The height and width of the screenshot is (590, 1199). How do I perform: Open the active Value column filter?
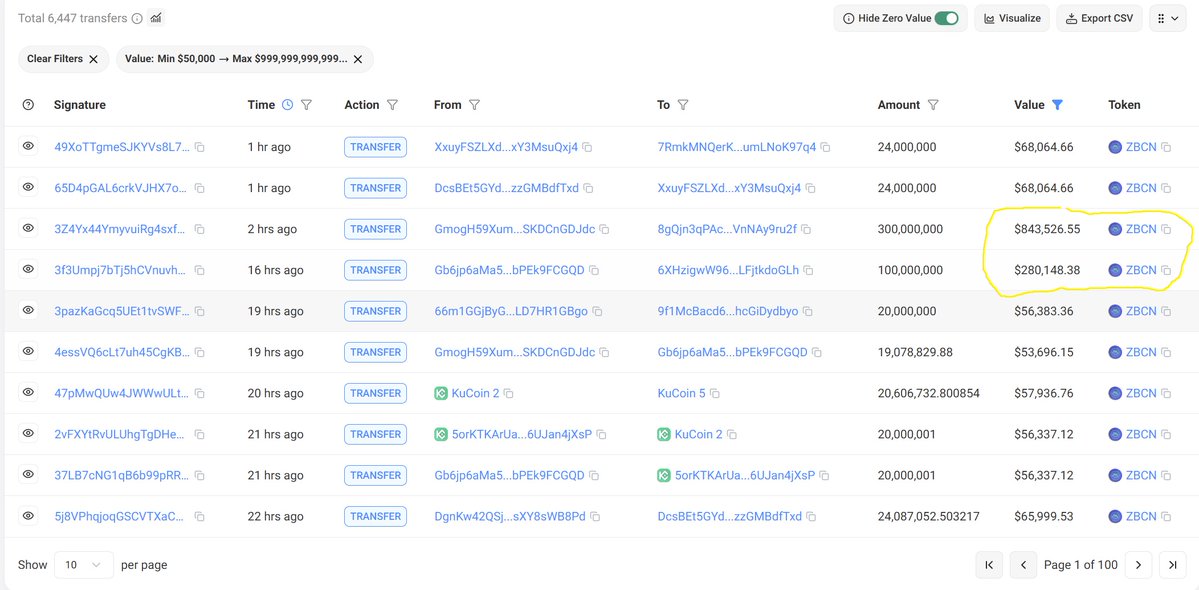click(1058, 105)
